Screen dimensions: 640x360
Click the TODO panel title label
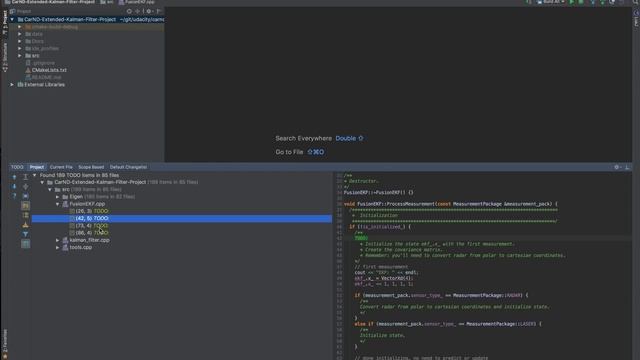[x=17, y=167]
